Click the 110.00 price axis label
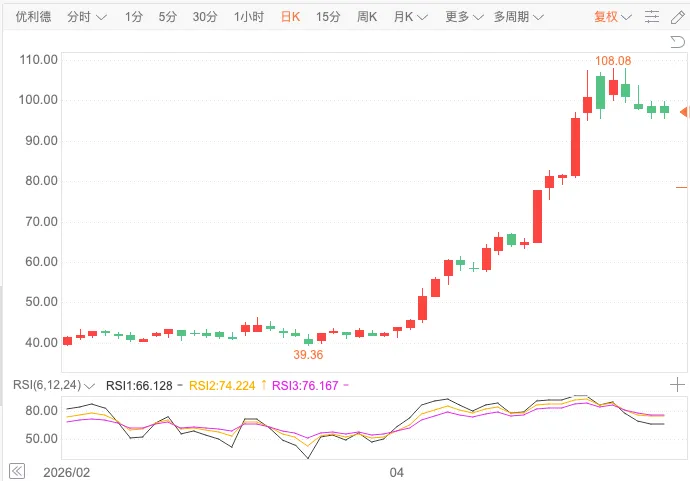Screen dimensions: 690x481 (39, 60)
